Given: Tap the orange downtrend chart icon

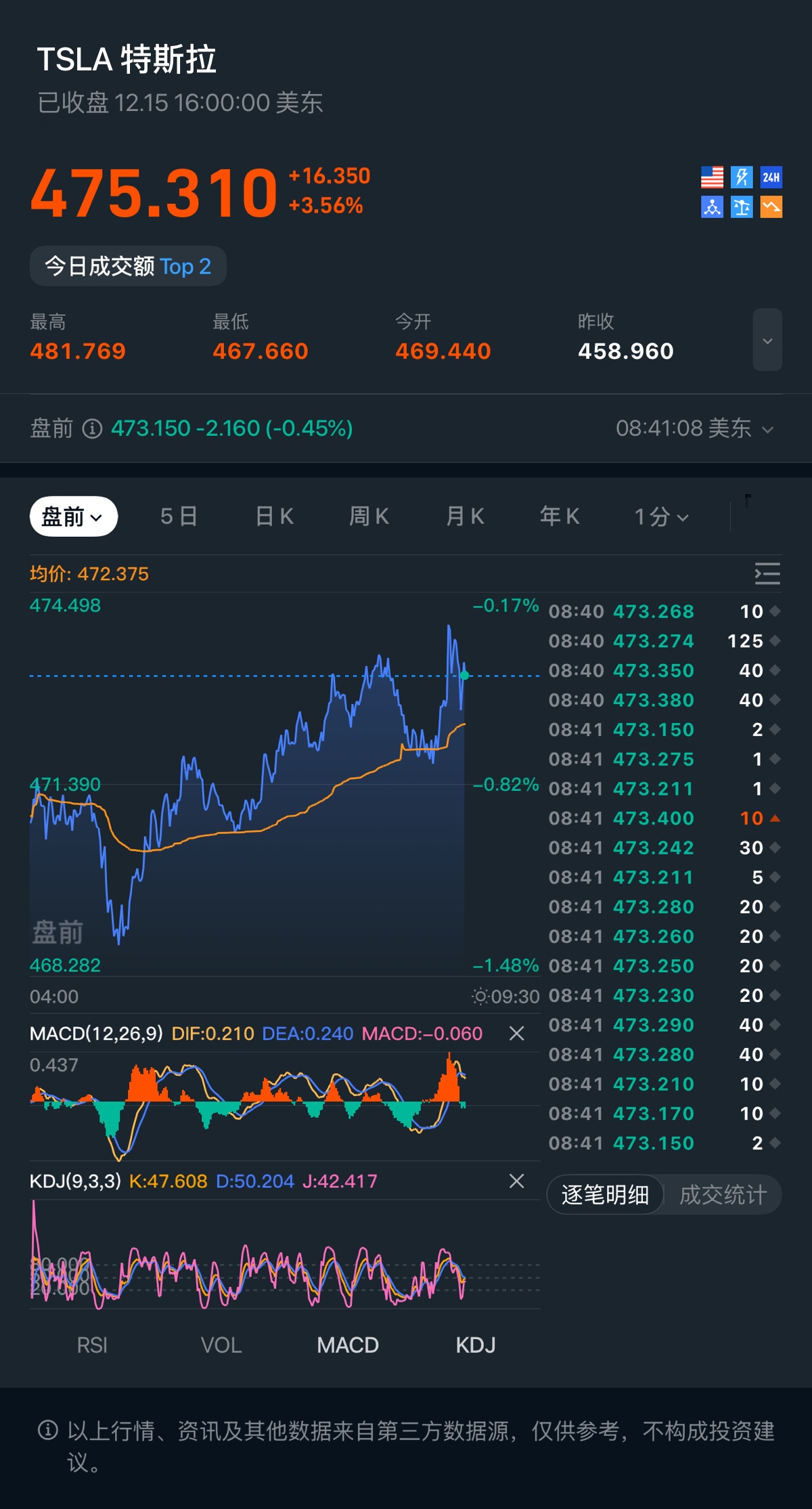Looking at the screenshot, I should (771, 207).
